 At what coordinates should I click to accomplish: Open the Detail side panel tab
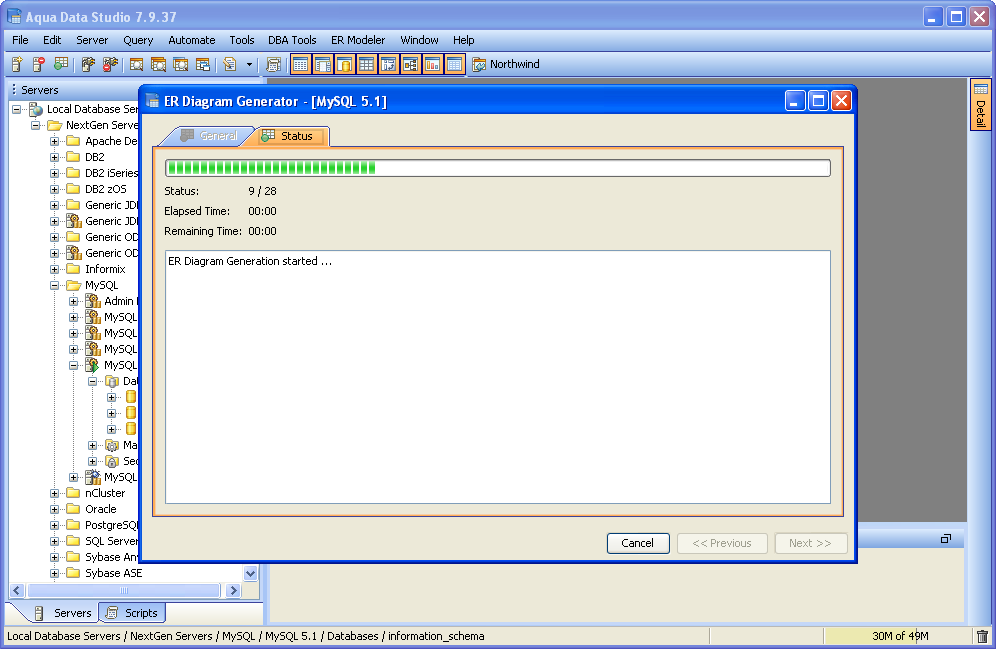(x=980, y=105)
